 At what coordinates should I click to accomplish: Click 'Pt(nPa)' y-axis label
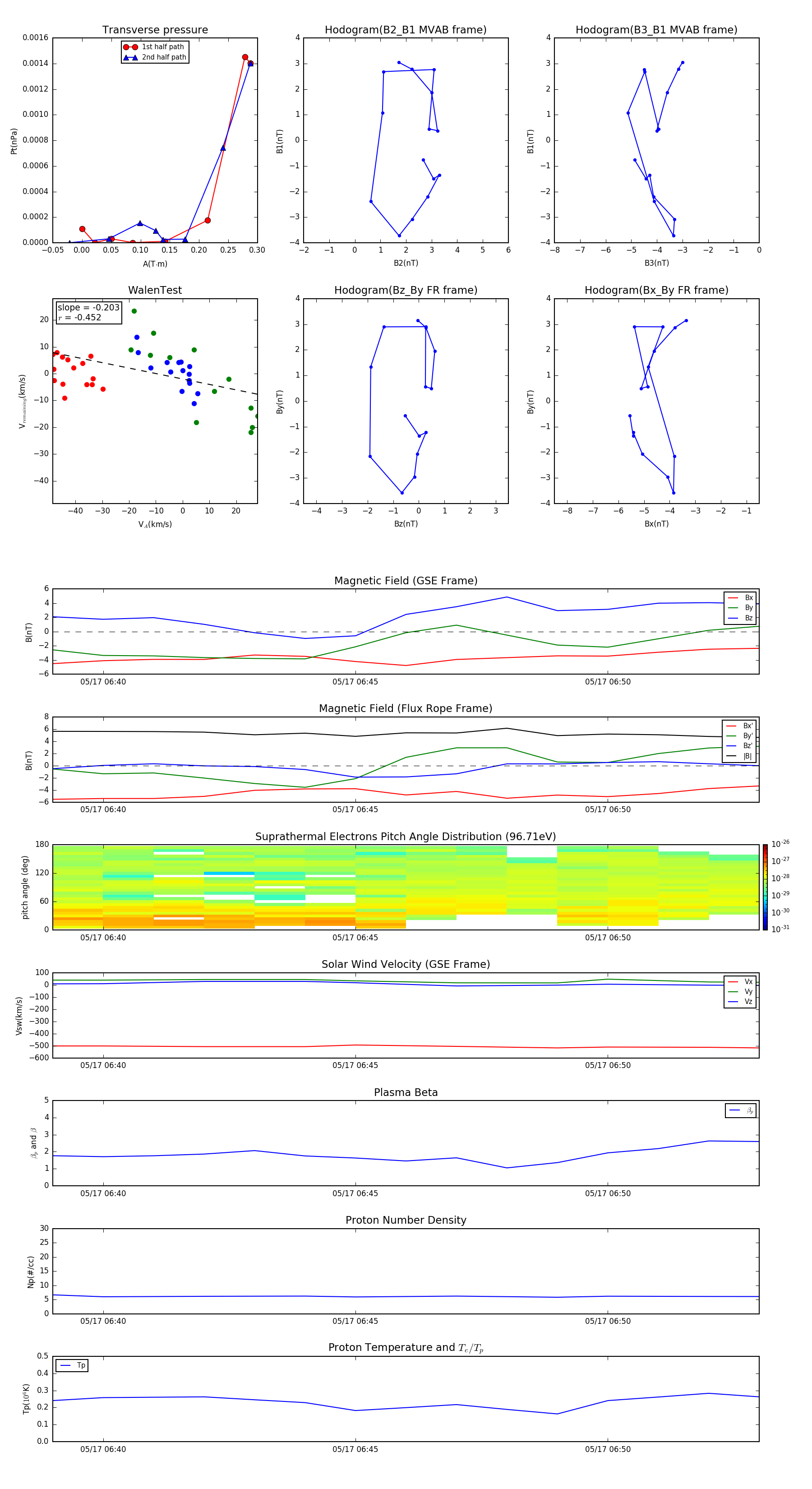pyautogui.click(x=14, y=141)
